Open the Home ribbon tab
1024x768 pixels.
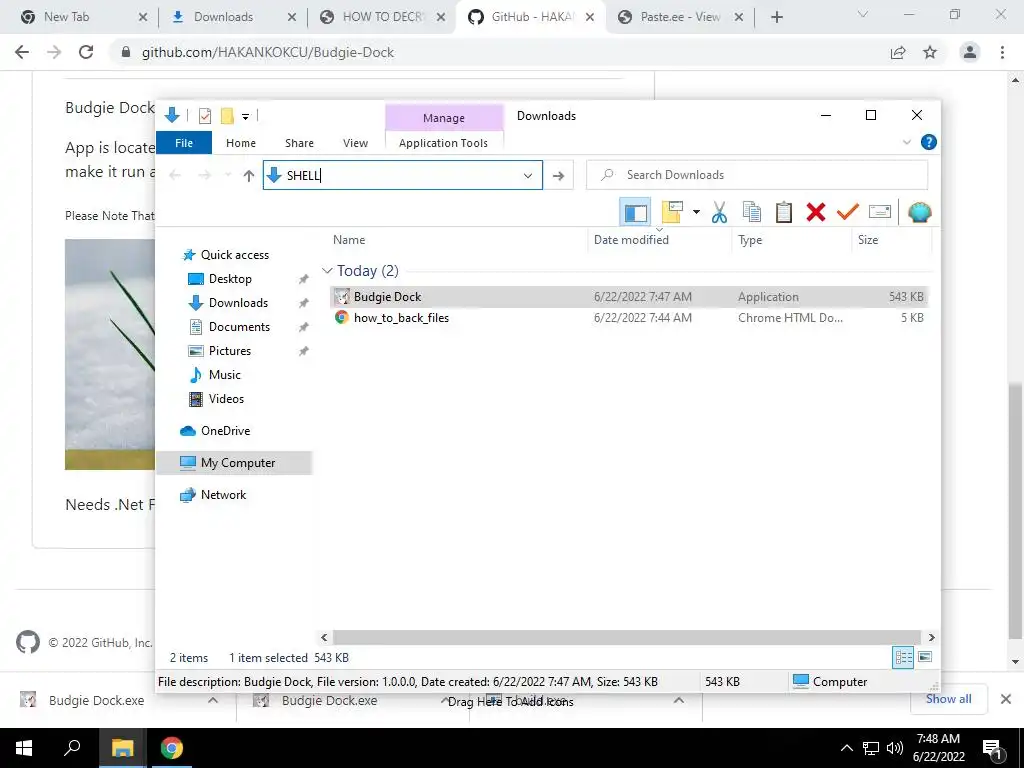click(241, 142)
